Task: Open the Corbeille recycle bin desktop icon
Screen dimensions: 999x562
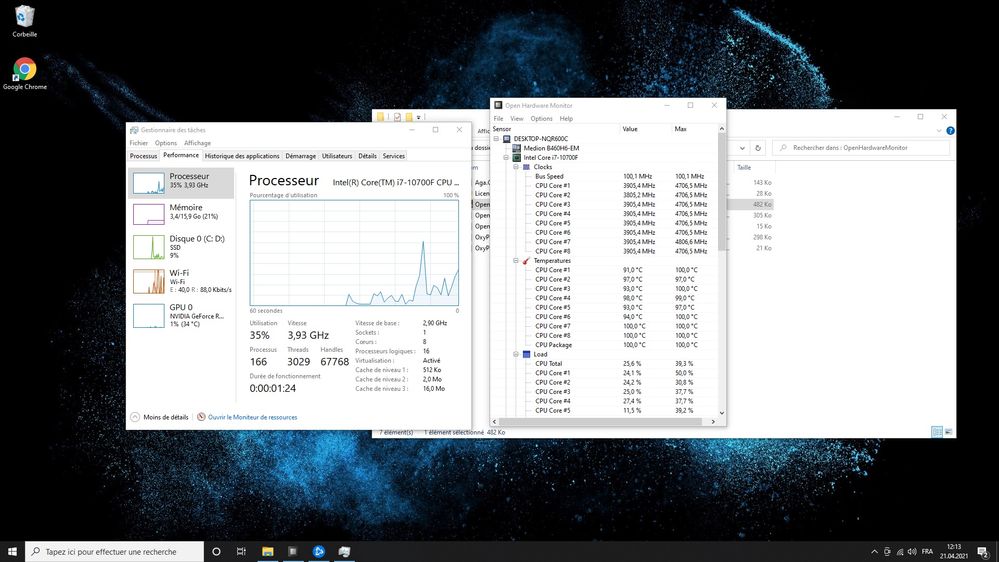Action: tap(24, 20)
